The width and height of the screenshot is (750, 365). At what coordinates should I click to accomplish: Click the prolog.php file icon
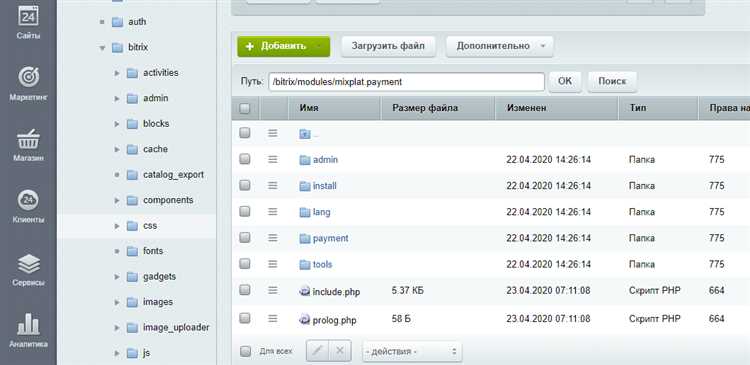305,319
